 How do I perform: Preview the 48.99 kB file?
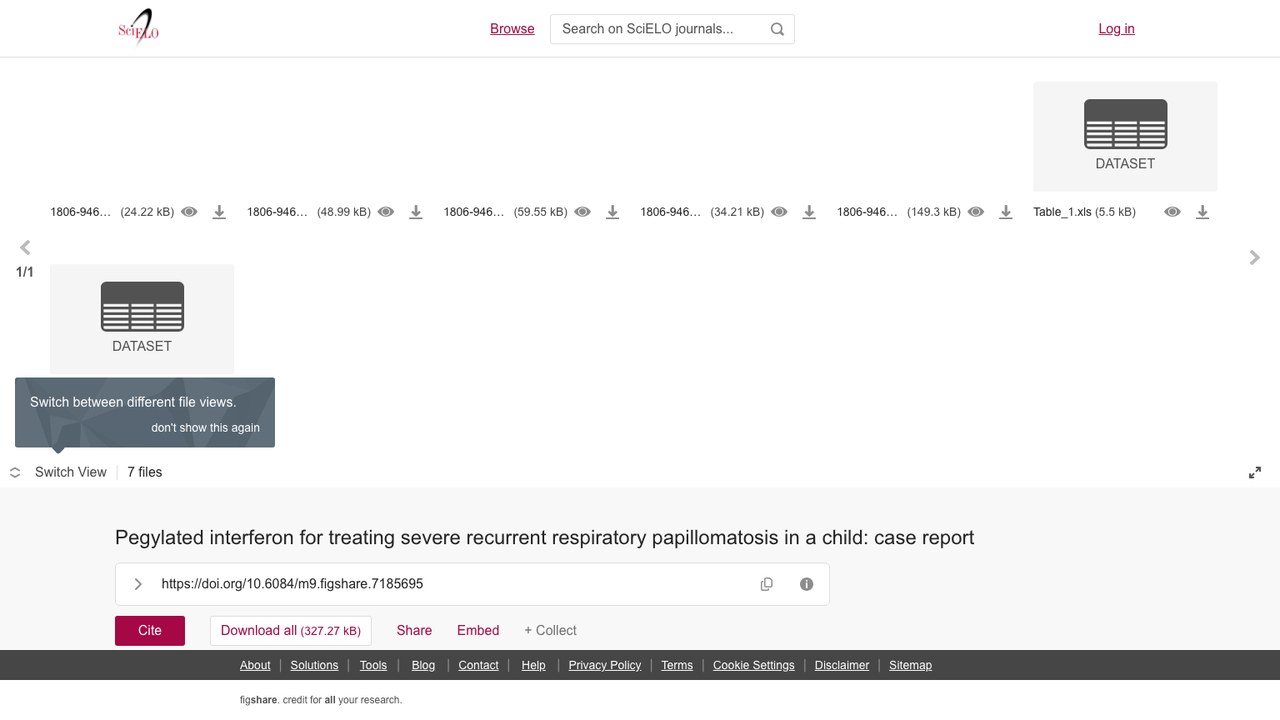tap(386, 212)
